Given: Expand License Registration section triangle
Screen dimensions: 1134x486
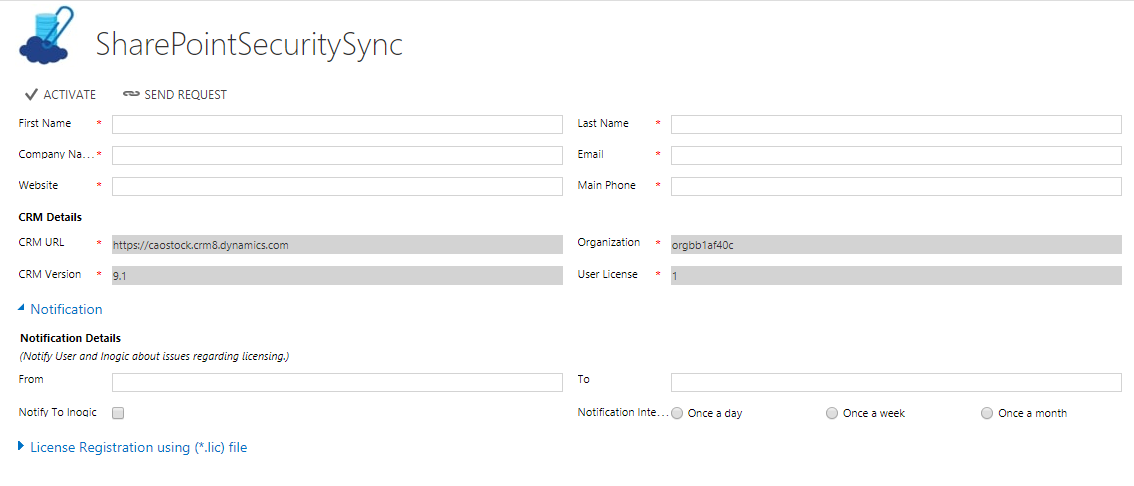Looking at the screenshot, I should click(x=21, y=447).
